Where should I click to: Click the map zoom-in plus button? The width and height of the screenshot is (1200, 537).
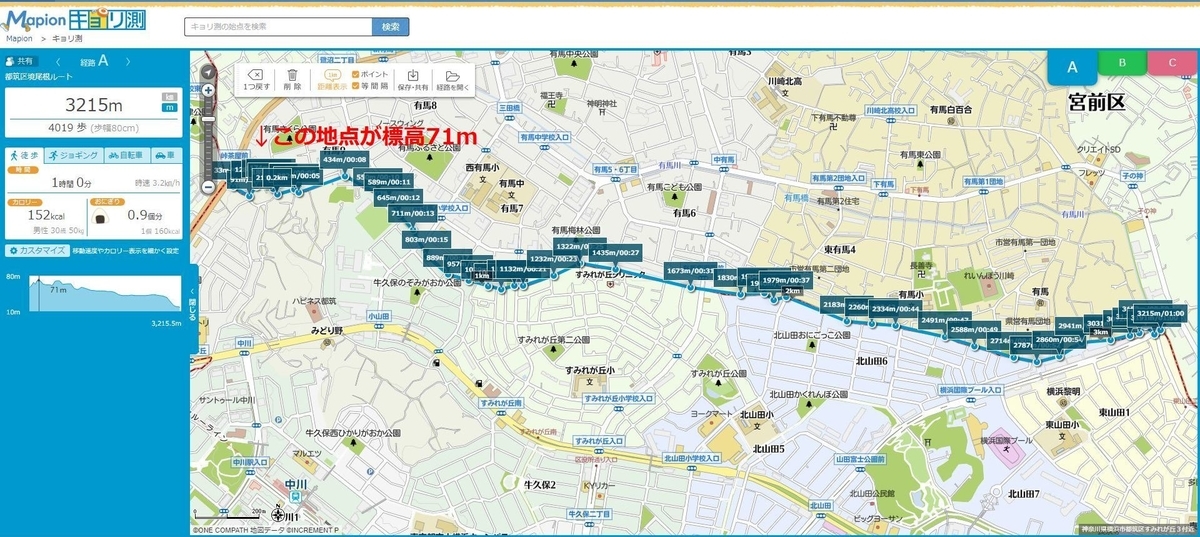(x=208, y=90)
